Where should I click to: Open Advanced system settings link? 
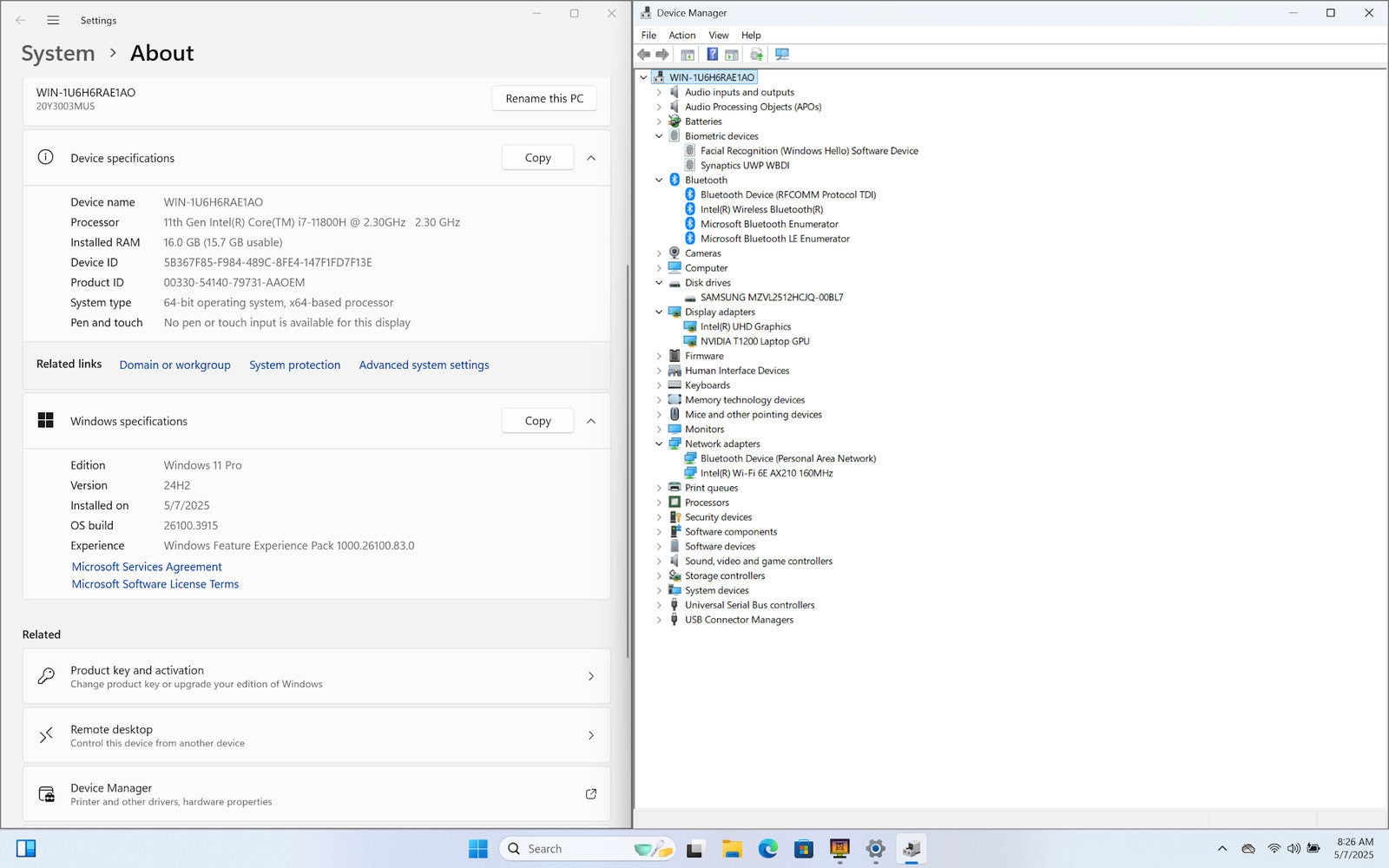[x=424, y=365]
